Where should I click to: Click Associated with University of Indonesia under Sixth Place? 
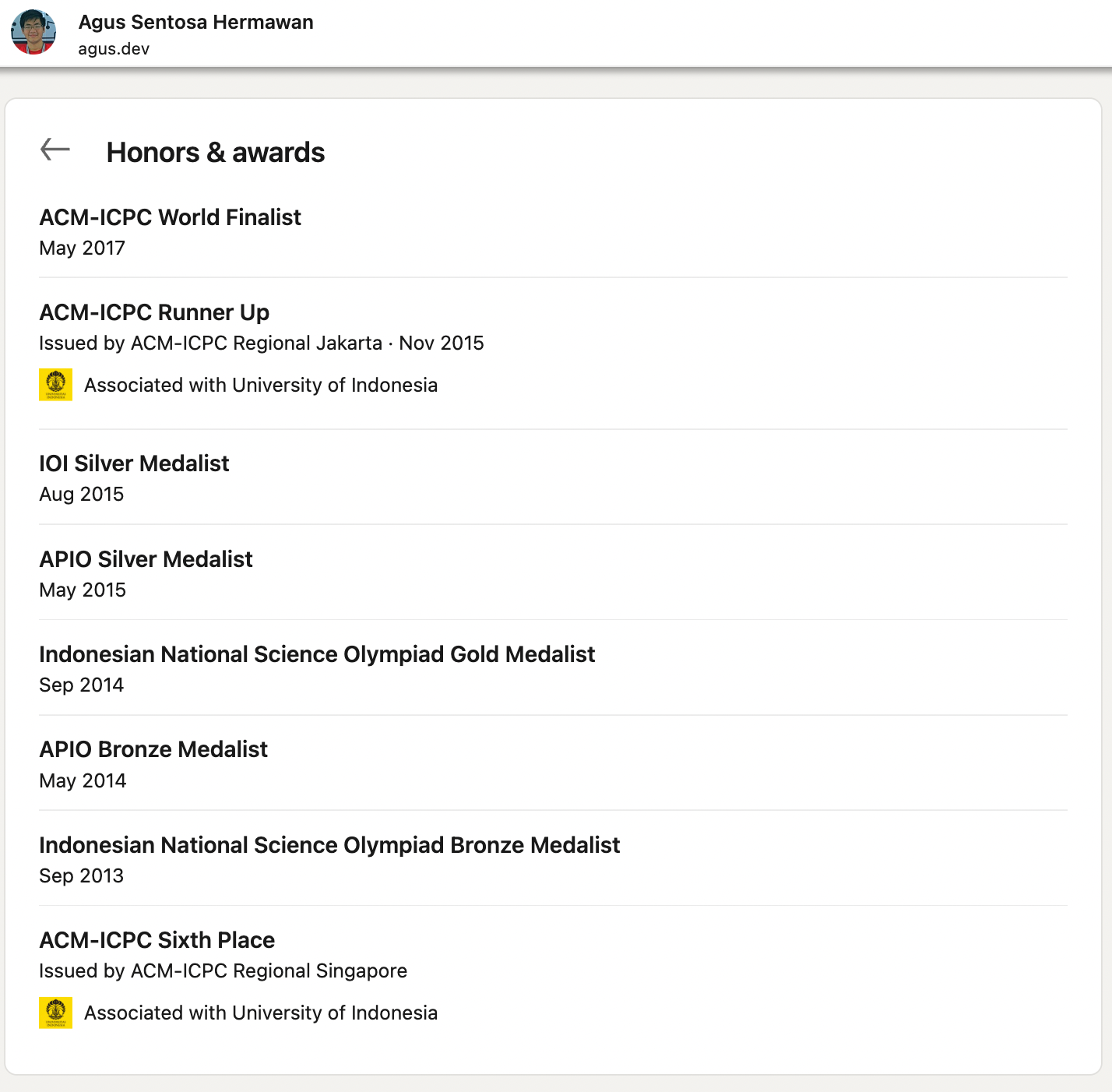[261, 1013]
